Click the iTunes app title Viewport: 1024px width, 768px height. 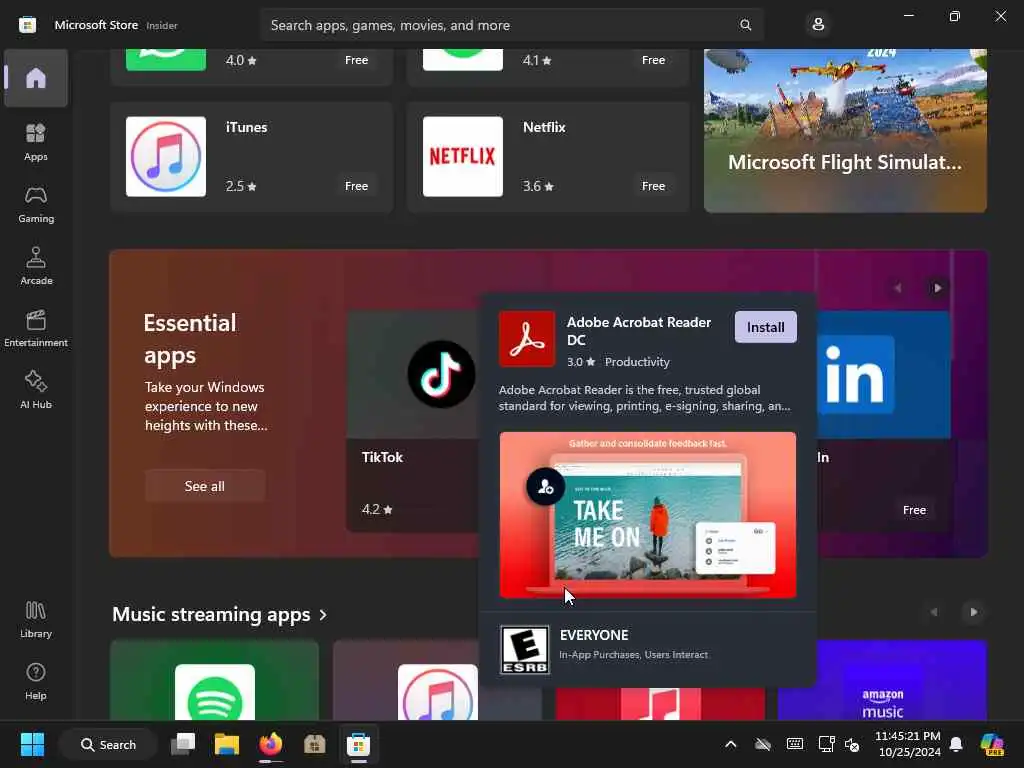[246, 127]
